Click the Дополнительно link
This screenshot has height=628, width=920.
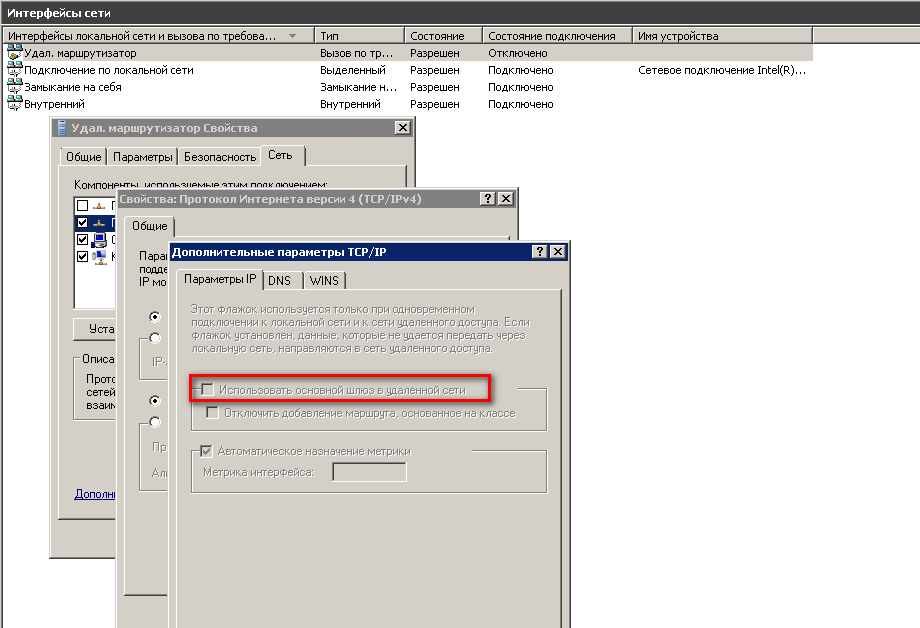(95, 494)
